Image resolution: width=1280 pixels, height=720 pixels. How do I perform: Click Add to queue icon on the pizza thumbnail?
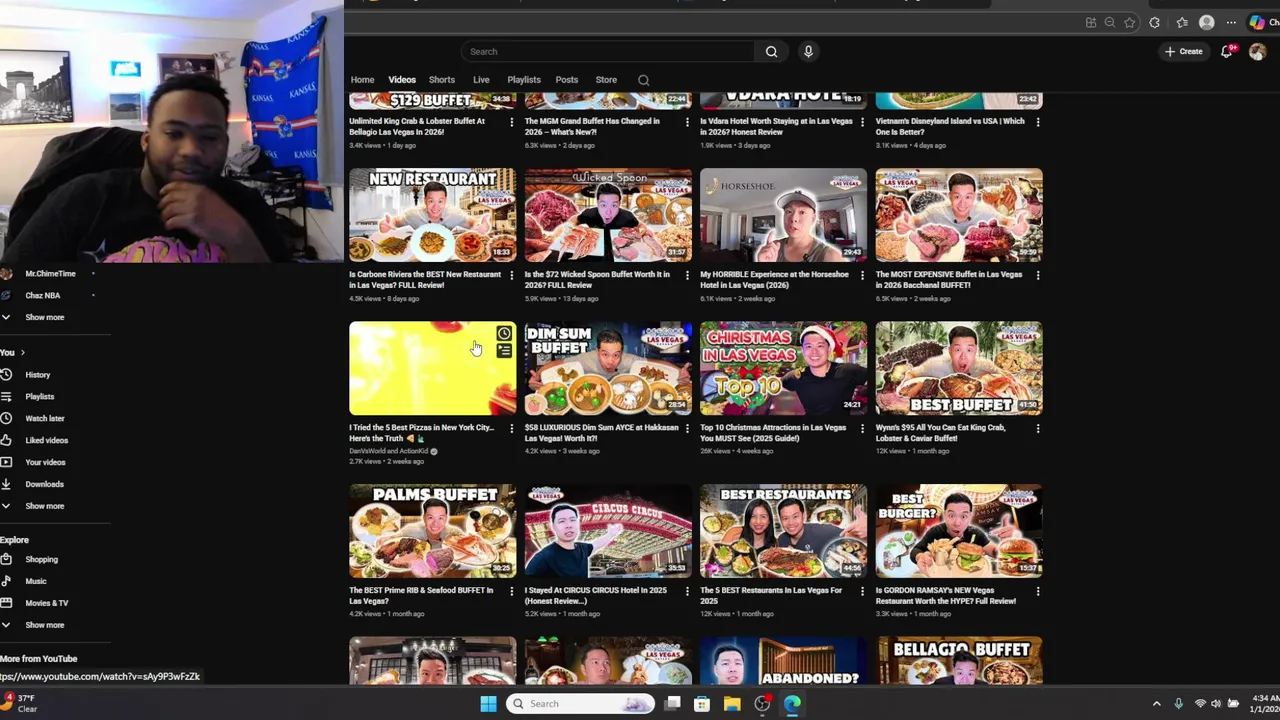(x=504, y=351)
